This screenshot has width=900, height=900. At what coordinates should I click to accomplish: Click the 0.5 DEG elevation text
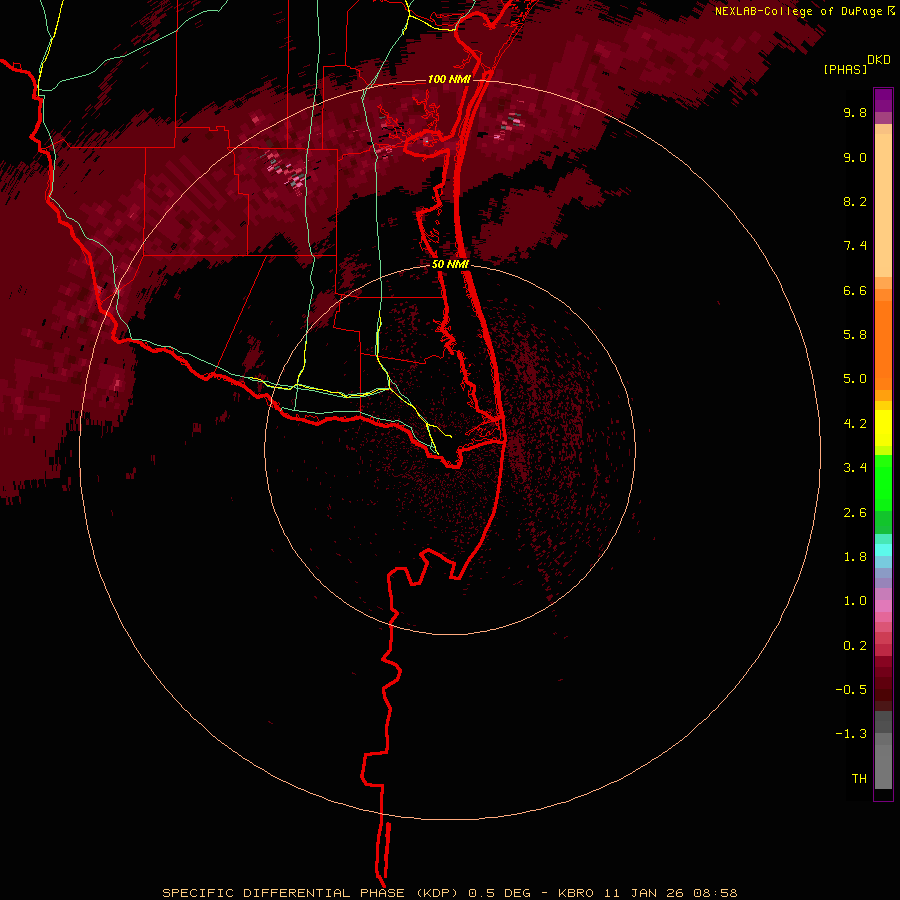click(500, 893)
